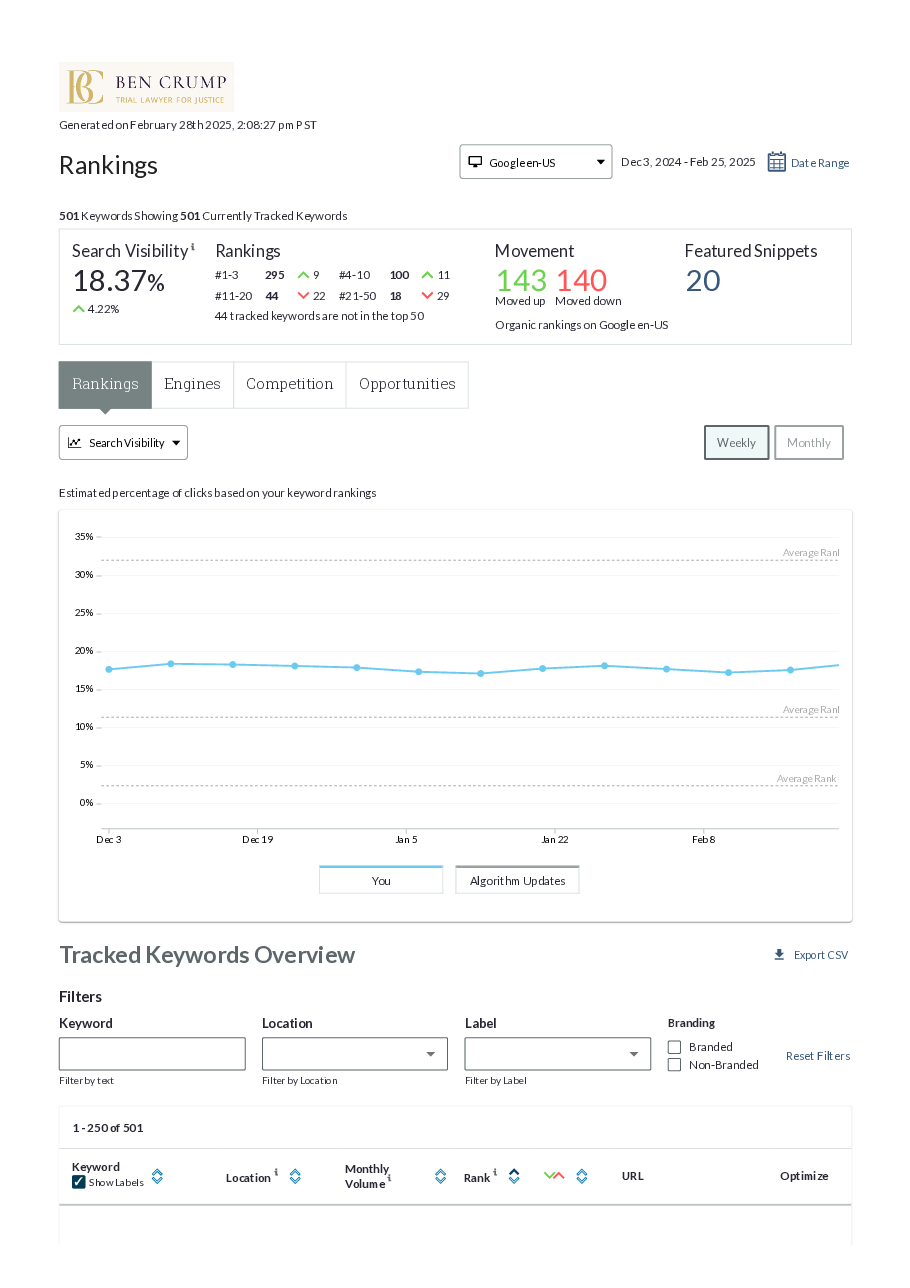Toggle the Algorithm Updates legend item

pyautogui.click(x=517, y=881)
